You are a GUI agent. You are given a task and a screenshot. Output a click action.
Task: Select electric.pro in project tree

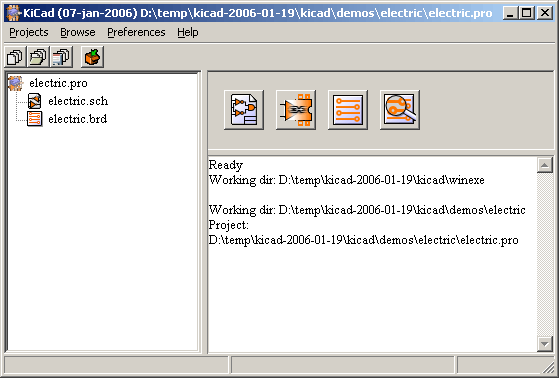[58, 83]
